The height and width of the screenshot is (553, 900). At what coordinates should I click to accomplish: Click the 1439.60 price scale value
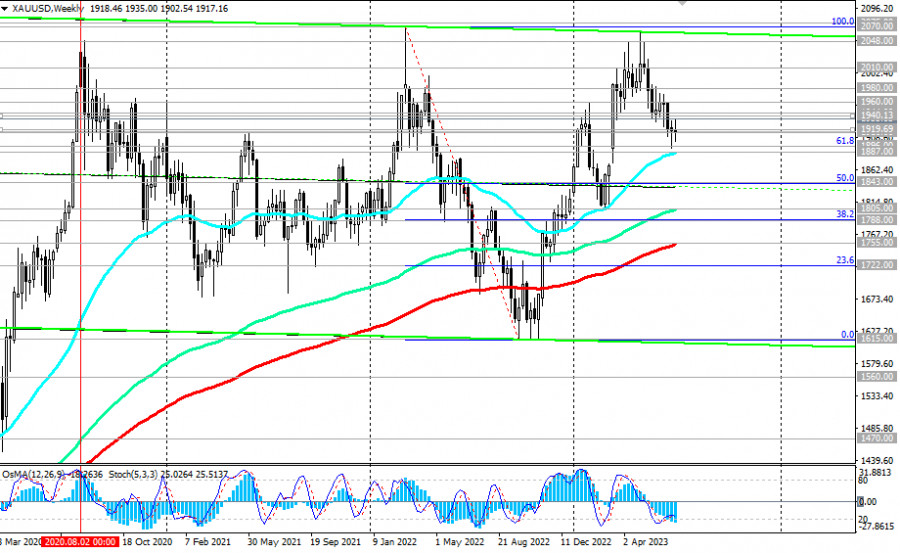877,461
